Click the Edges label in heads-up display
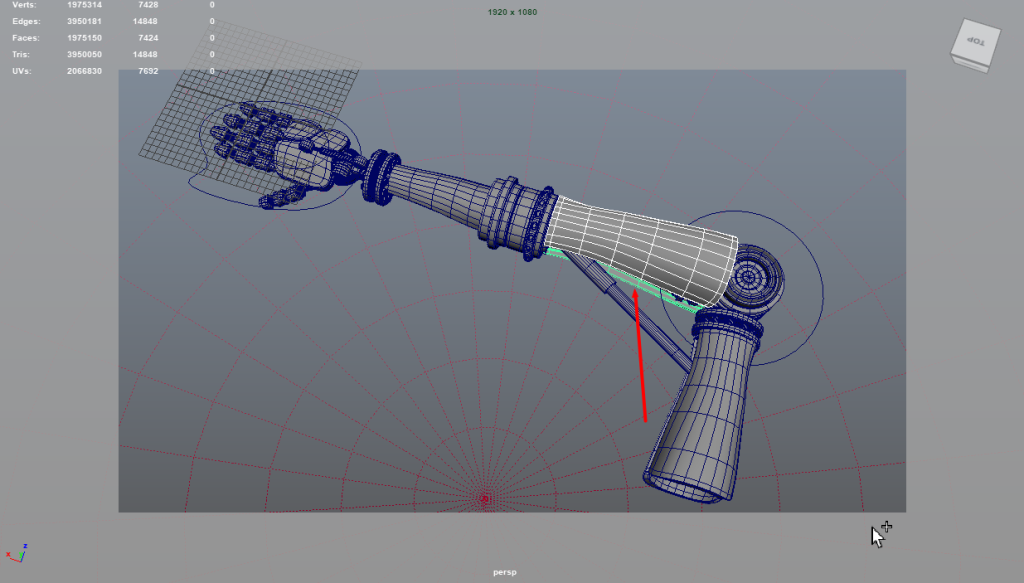Image resolution: width=1024 pixels, height=583 pixels. pyautogui.click(x=26, y=21)
